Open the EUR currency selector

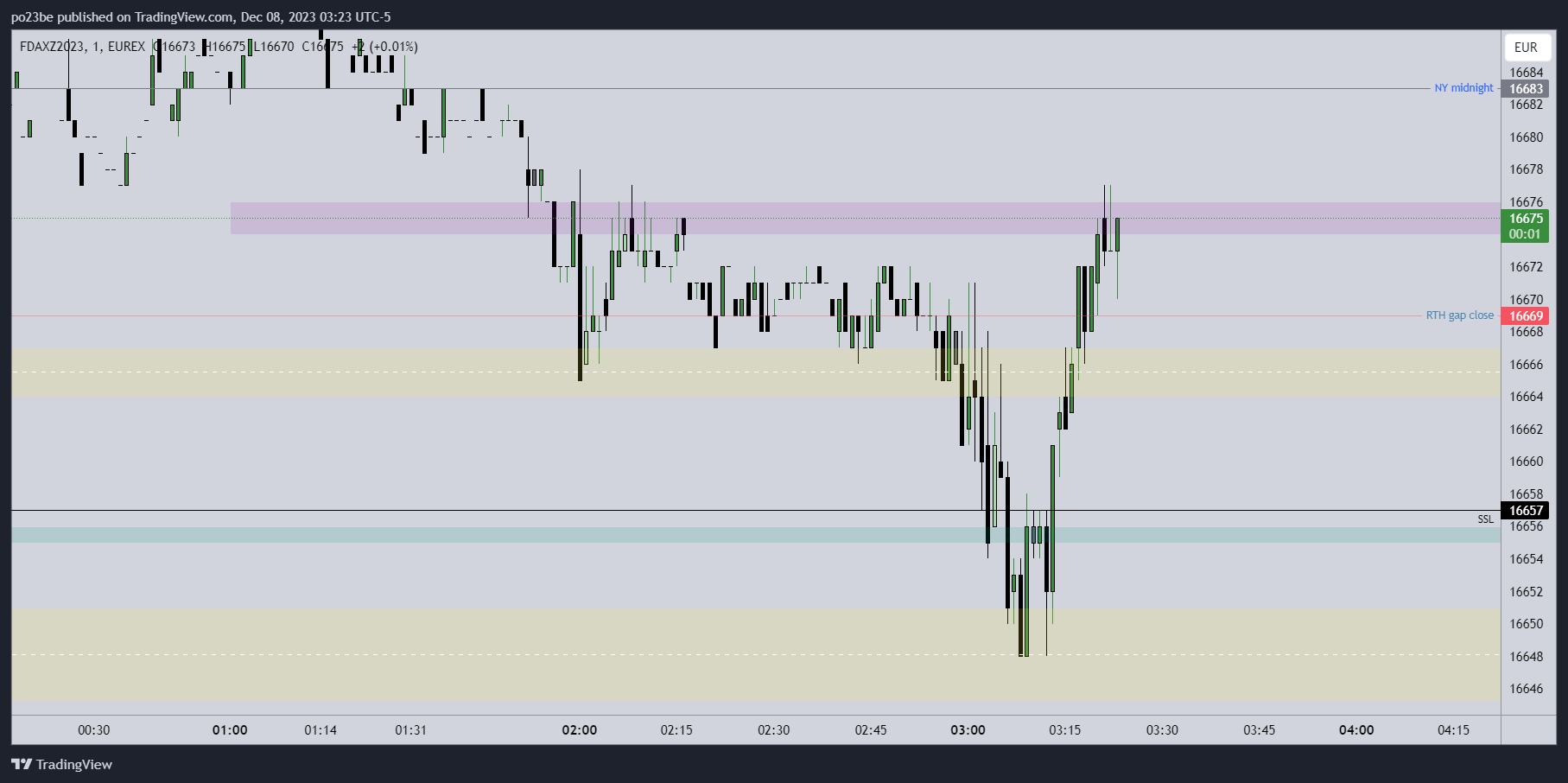coord(1526,48)
